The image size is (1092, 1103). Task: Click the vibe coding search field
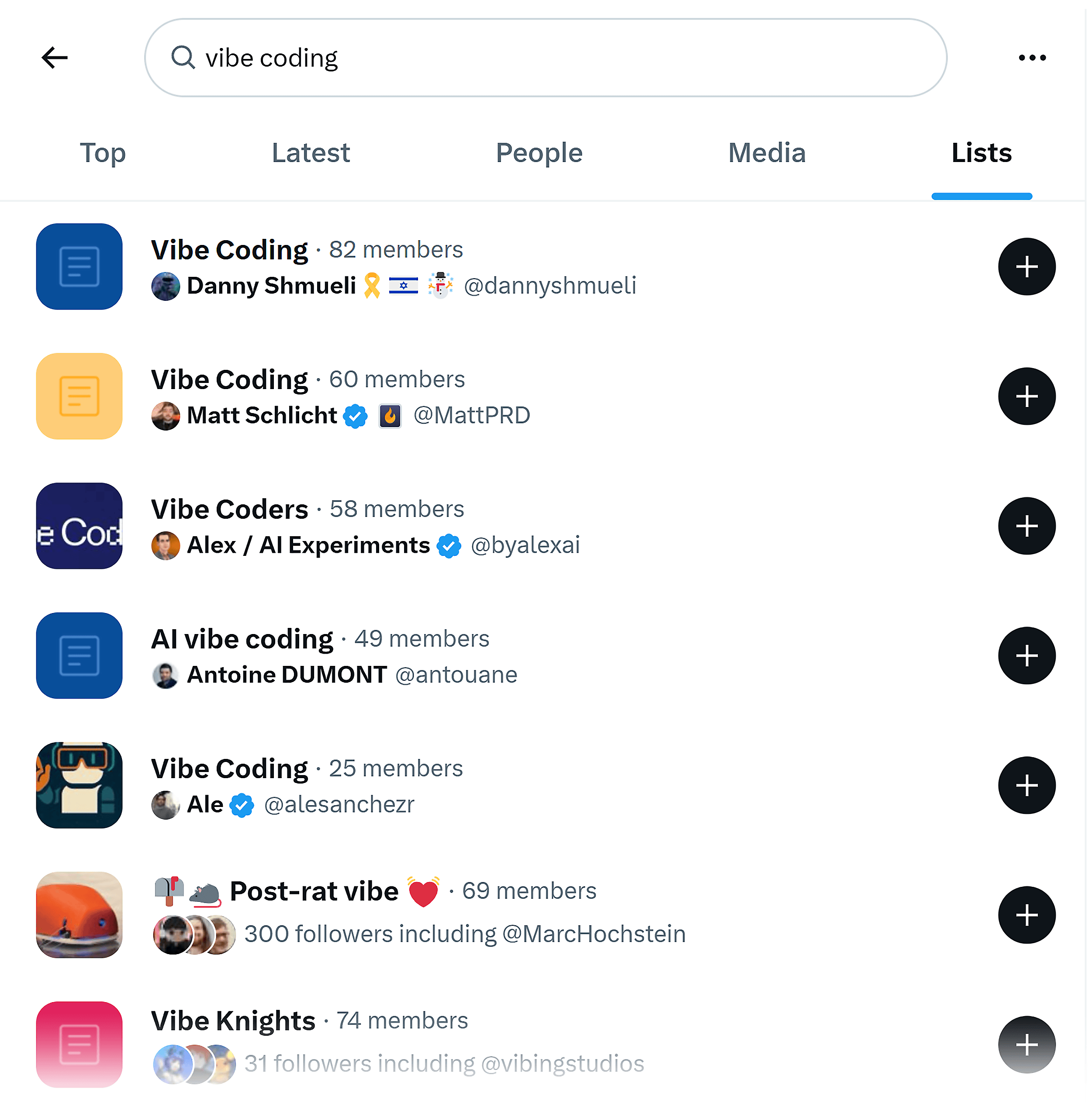point(514,57)
